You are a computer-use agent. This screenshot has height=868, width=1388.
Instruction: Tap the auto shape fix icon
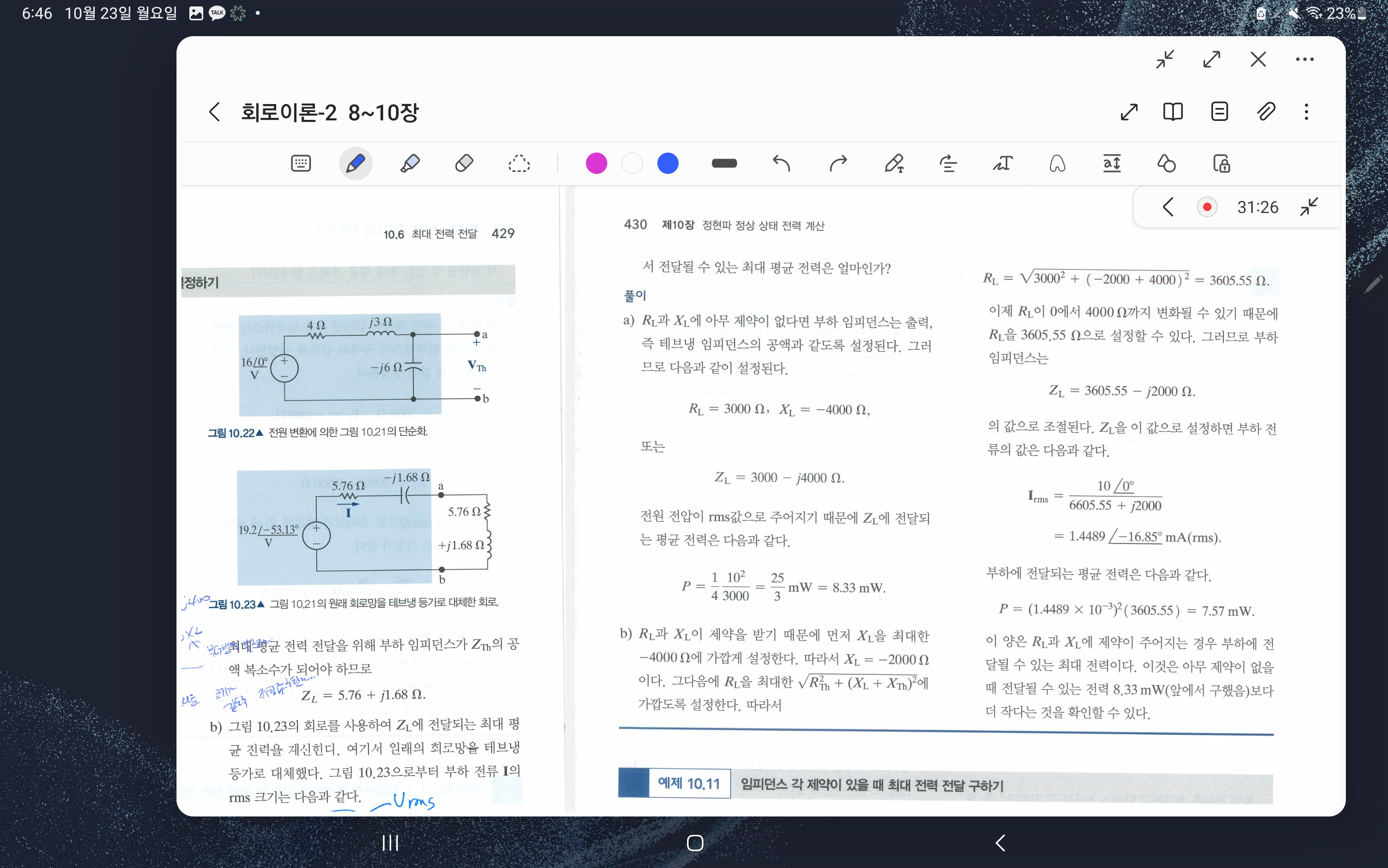click(x=1166, y=163)
